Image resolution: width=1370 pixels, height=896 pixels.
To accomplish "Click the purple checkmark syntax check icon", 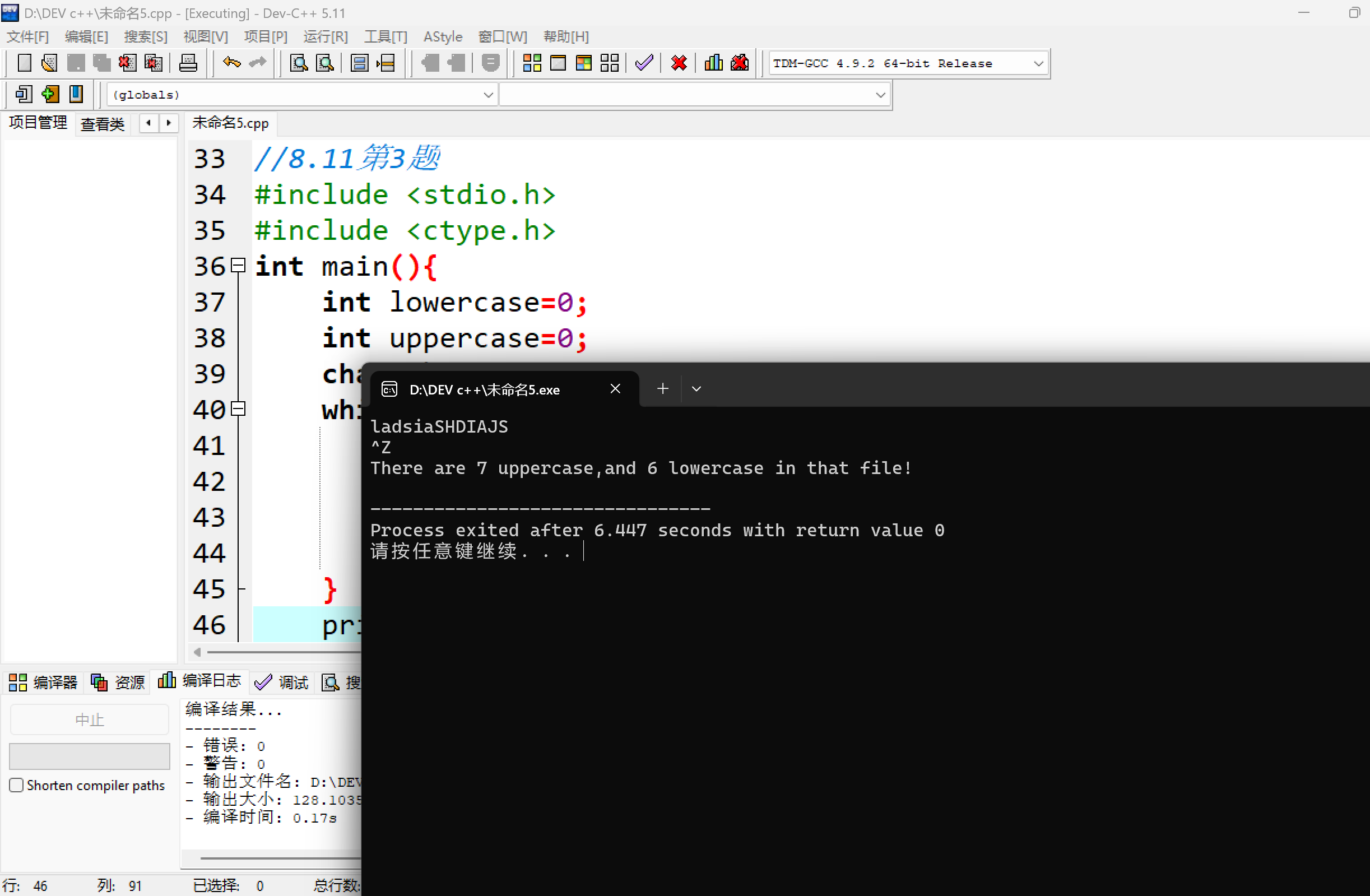I will [644, 63].
